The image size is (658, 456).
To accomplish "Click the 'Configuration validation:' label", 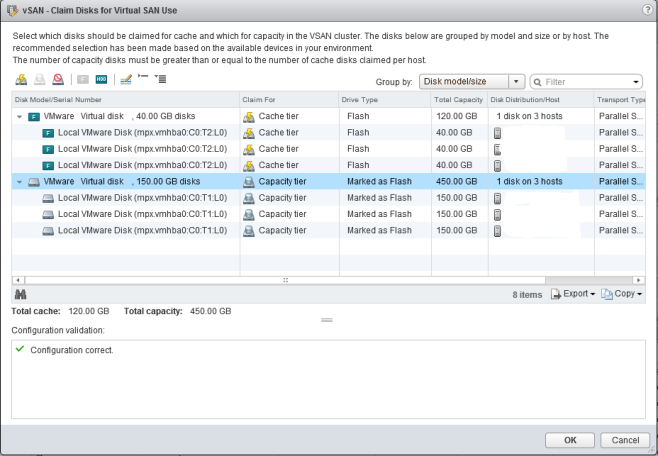I will click(58, 330).
